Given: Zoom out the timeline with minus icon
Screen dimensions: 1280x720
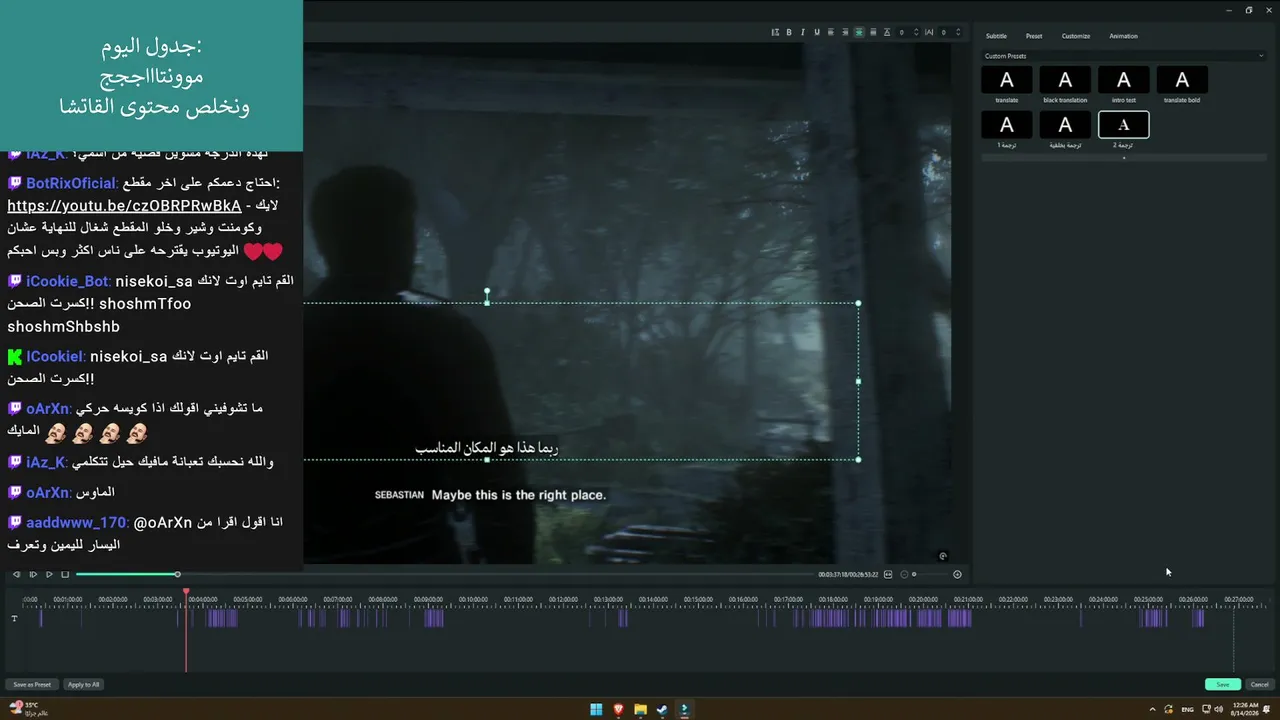Looking at the screenshot, I should pos(904,574).
